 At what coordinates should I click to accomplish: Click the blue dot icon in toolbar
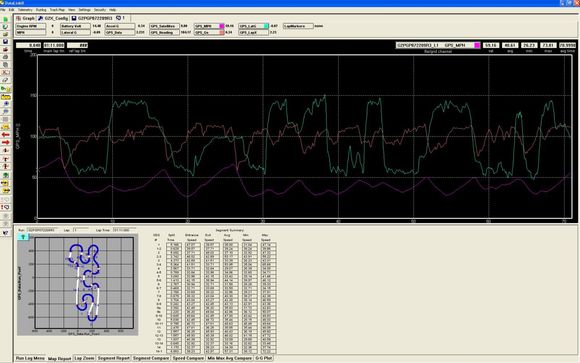[6, 104]
